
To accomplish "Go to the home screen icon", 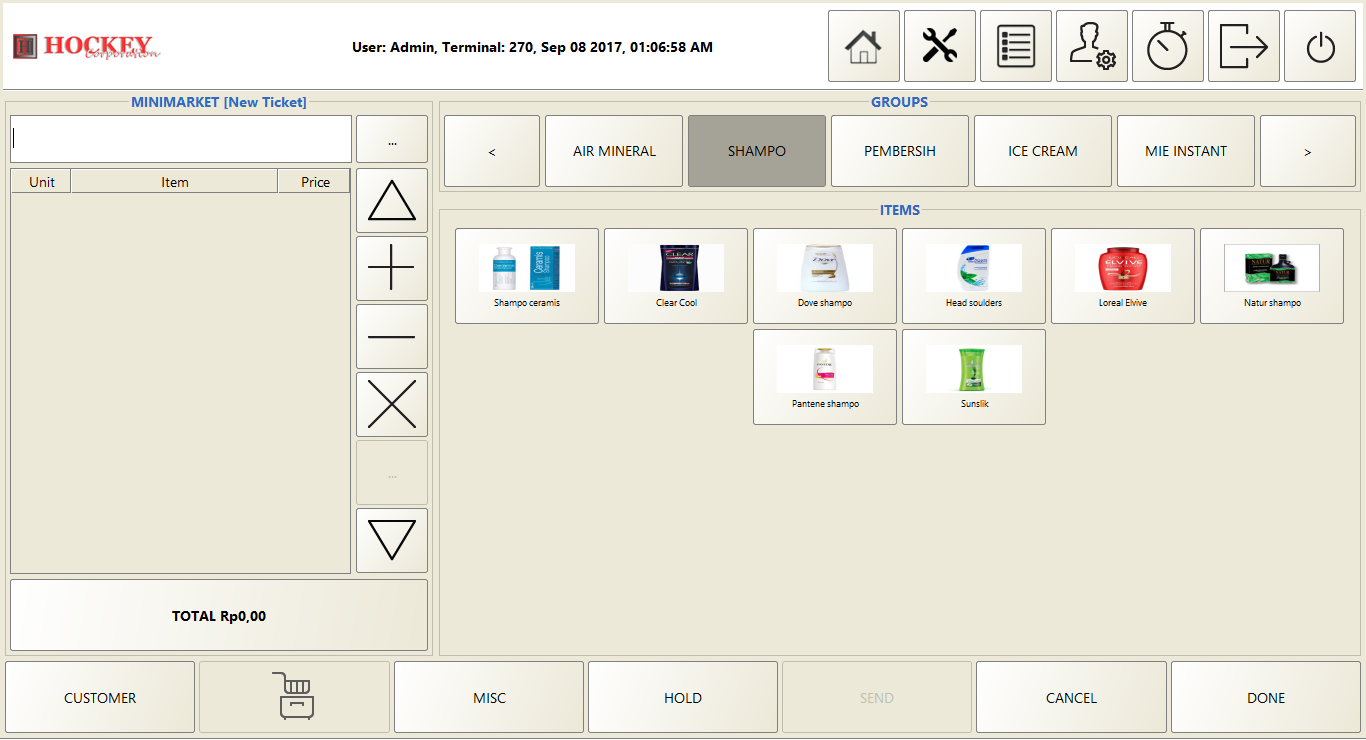I will (864, 46).
